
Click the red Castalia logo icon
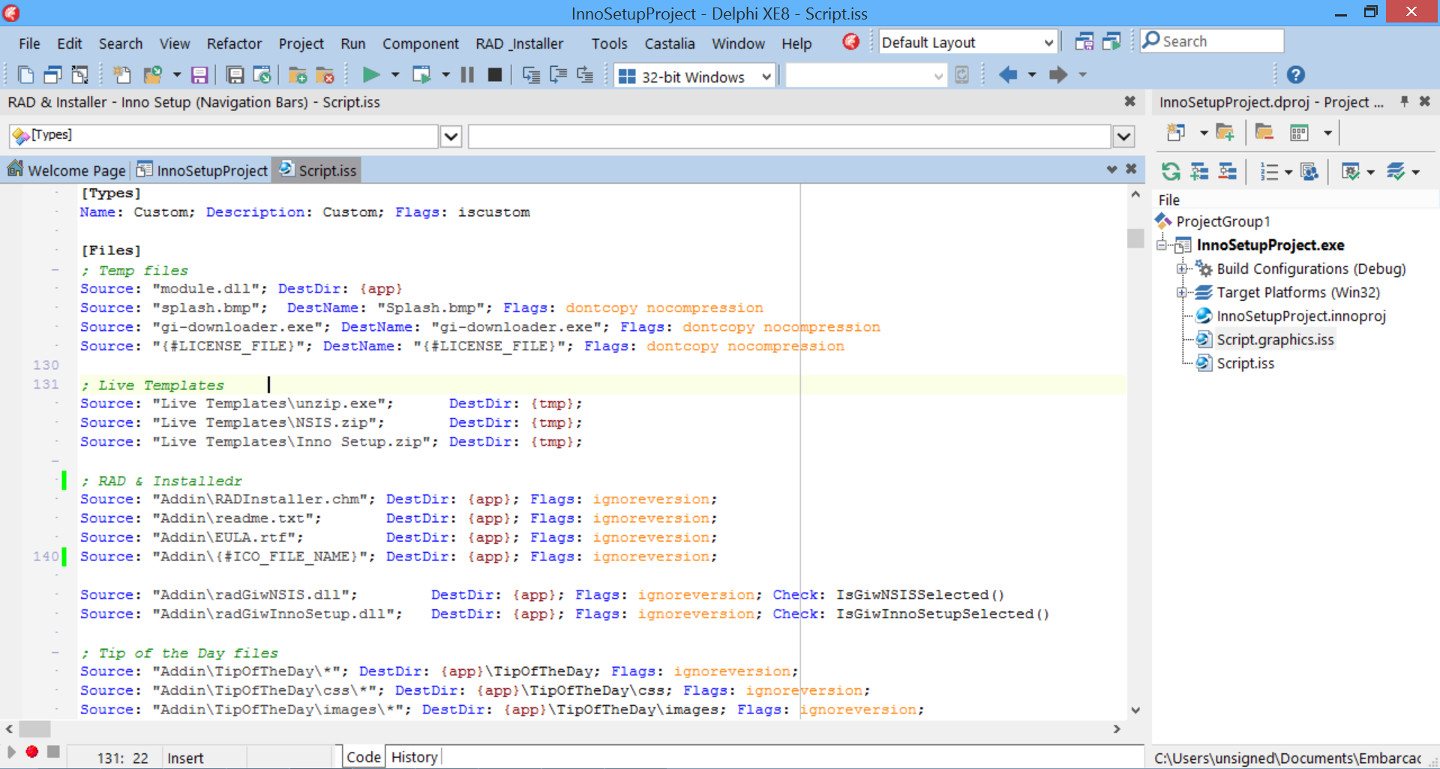pos(851,42)
